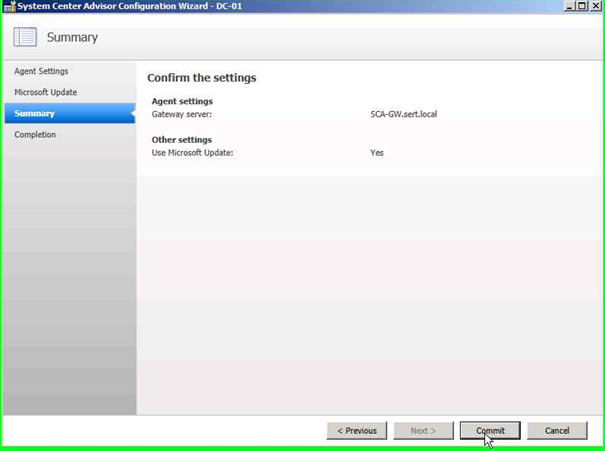Click the Yes value for Microsoft Update

tap(377, 153)
